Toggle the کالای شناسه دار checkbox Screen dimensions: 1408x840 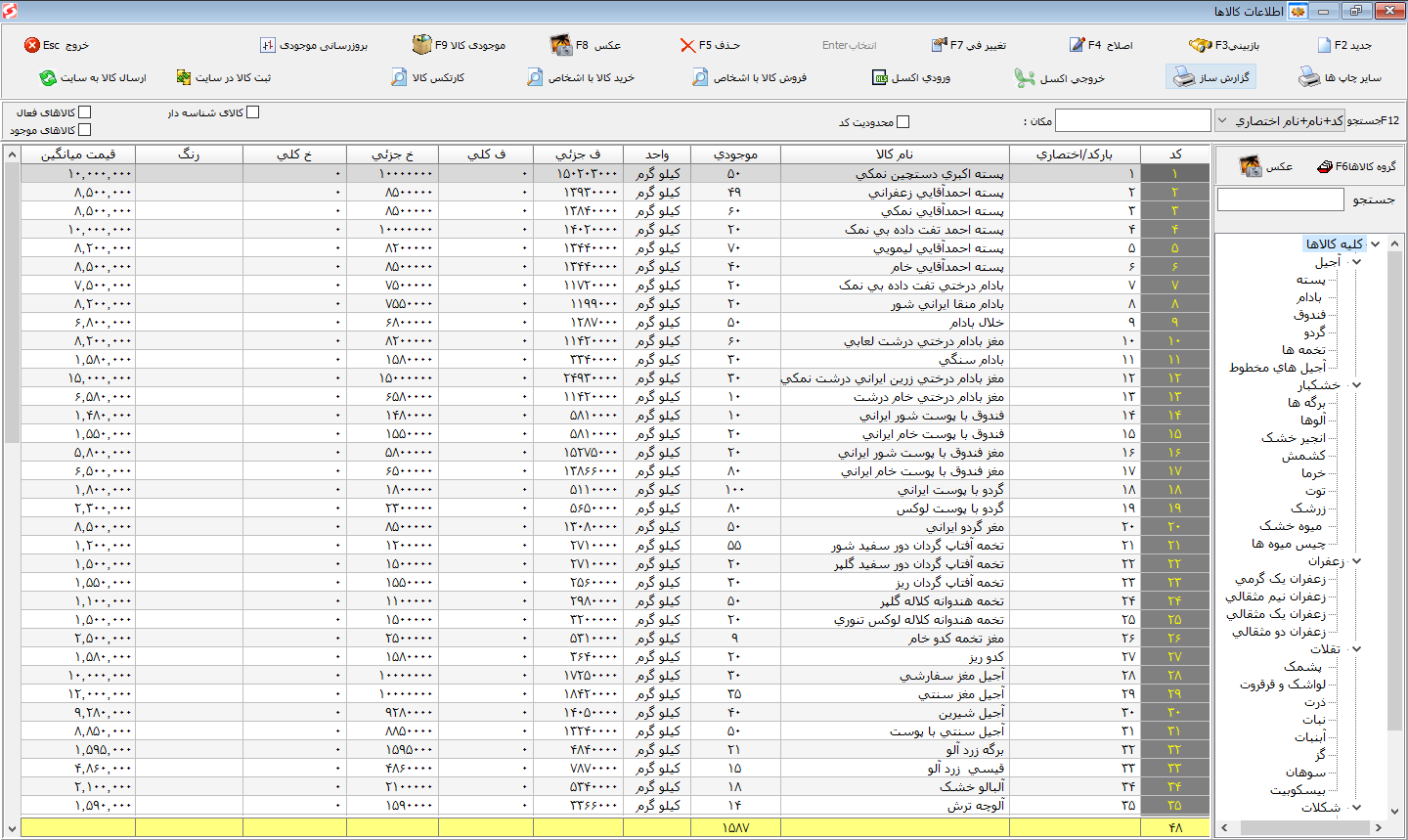click(253, 112)
